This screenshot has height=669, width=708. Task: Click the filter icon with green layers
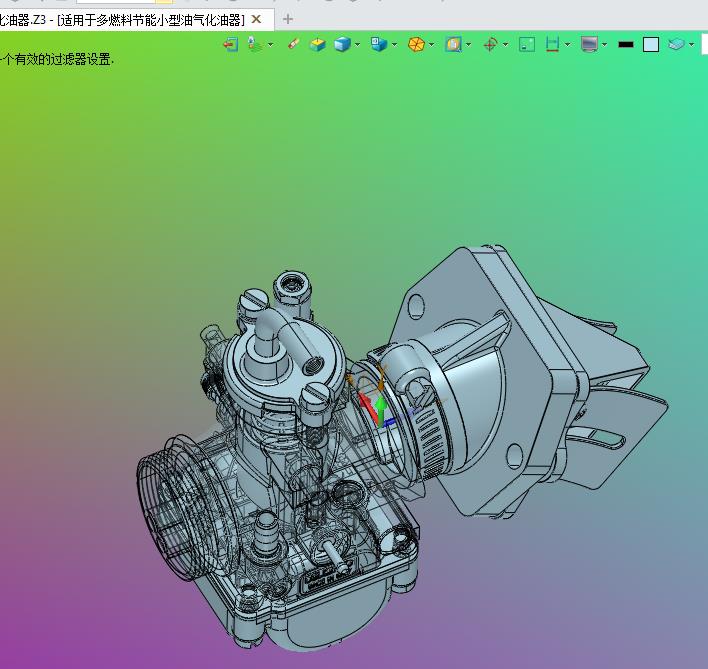(x=254, y=44)
